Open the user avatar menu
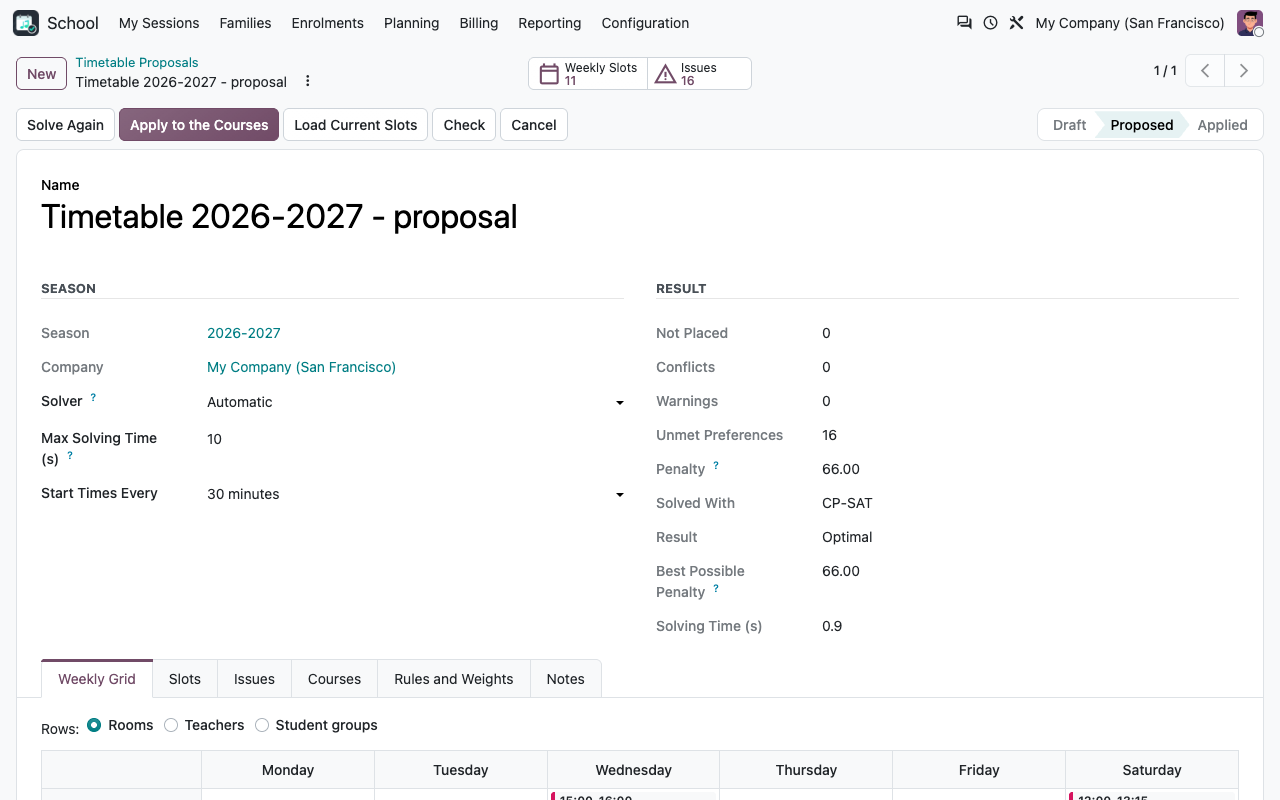Image resolution: width=1280 pixels, height=800 pixels. coord(1250,23)
